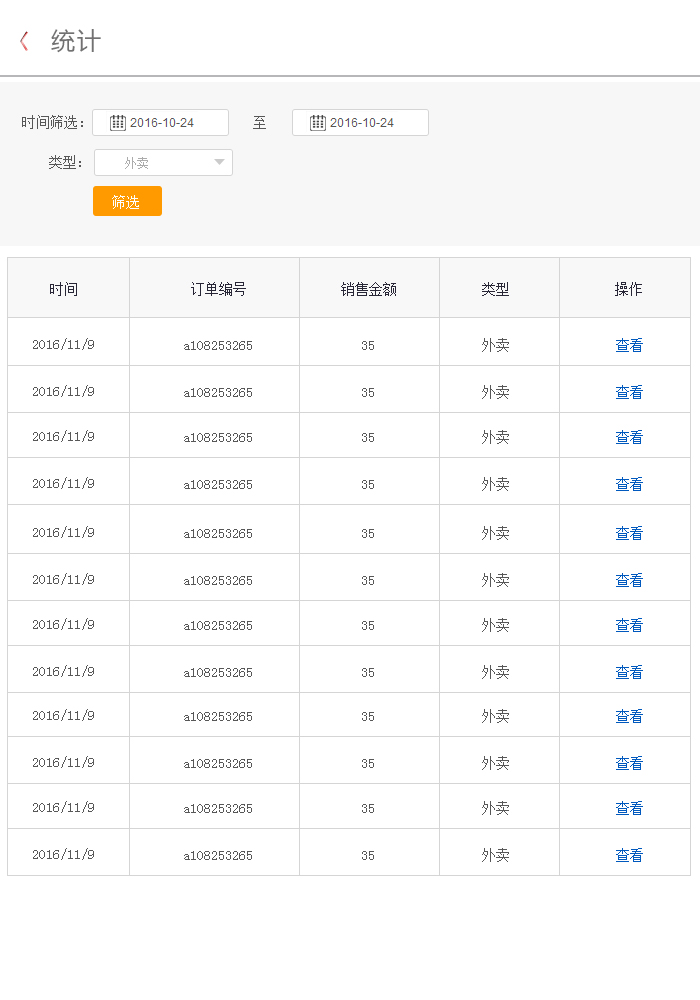Open 查看 link in the first table row
The width and height of the screenshot is (700, 1000).
click(x=629, y=346)
